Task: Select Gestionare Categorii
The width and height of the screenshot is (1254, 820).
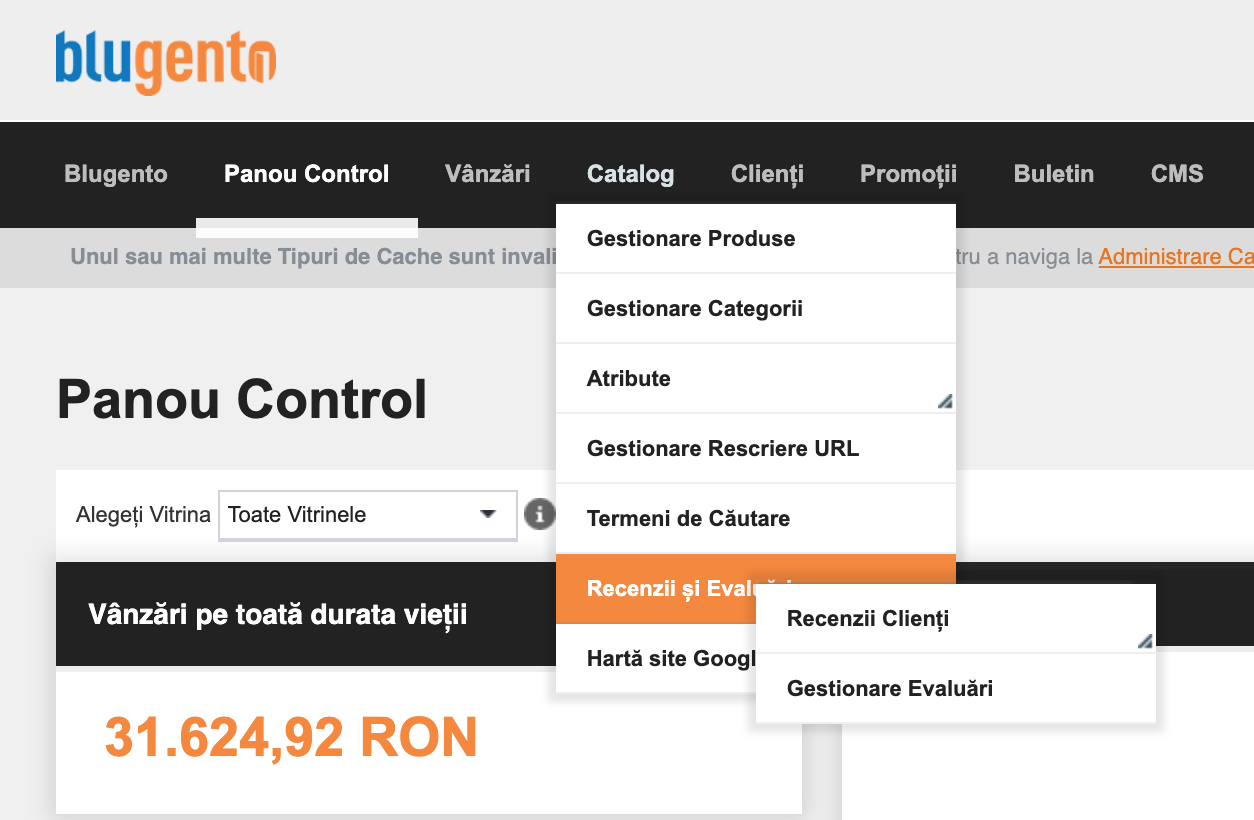Action: click(x=756, y=308)
